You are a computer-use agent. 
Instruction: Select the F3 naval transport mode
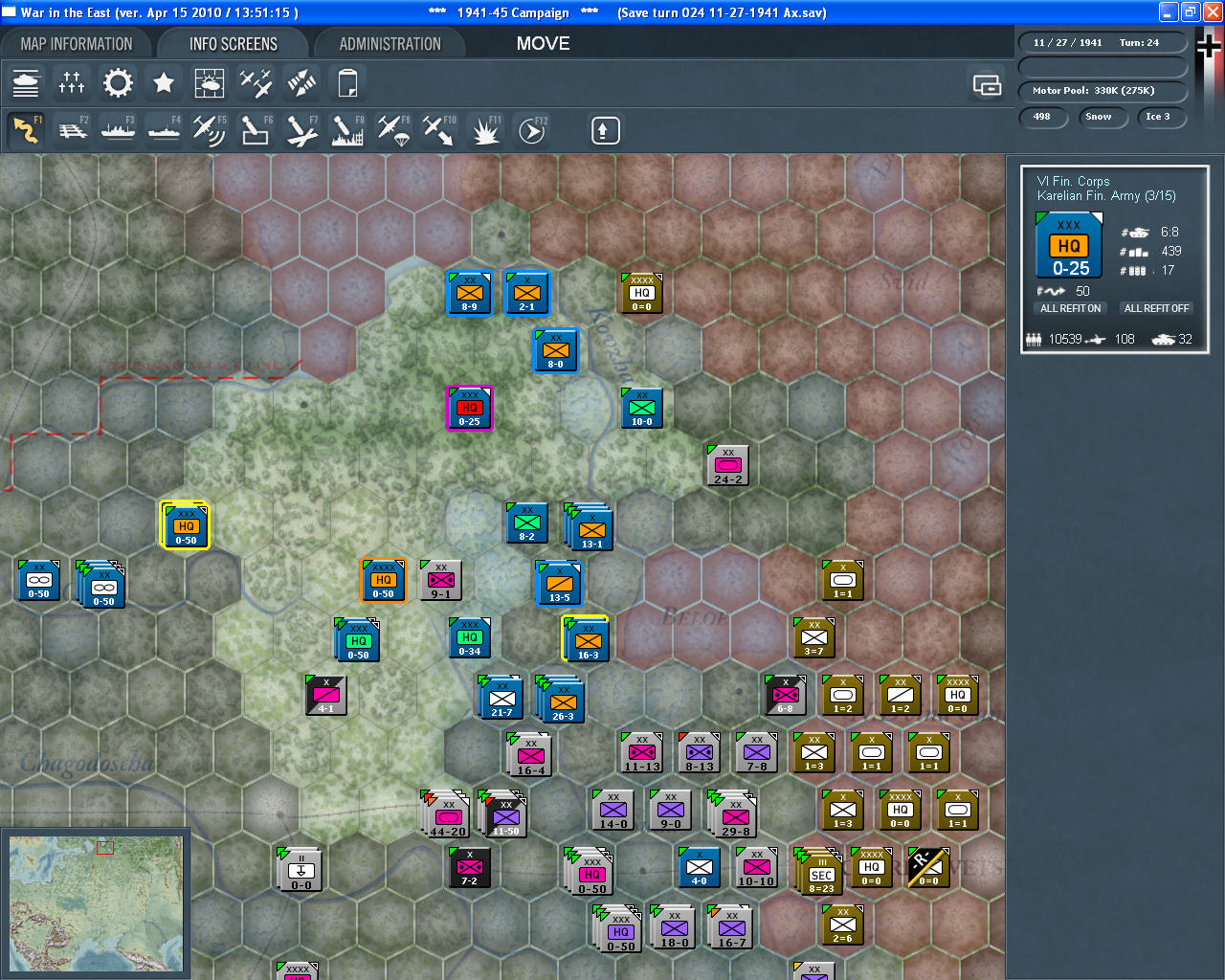(118, 130)
